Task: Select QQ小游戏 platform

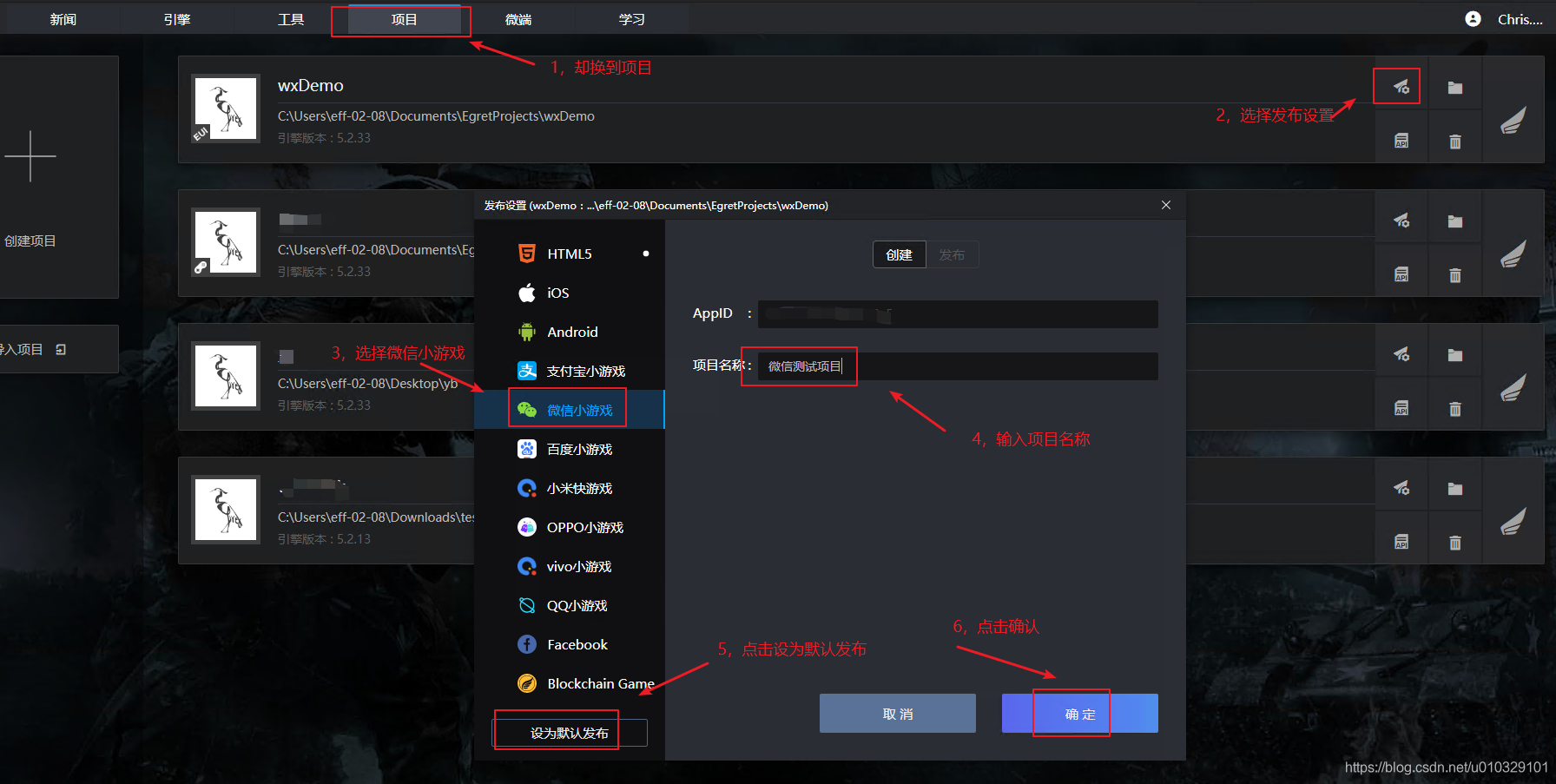Action: click(570, 605)
